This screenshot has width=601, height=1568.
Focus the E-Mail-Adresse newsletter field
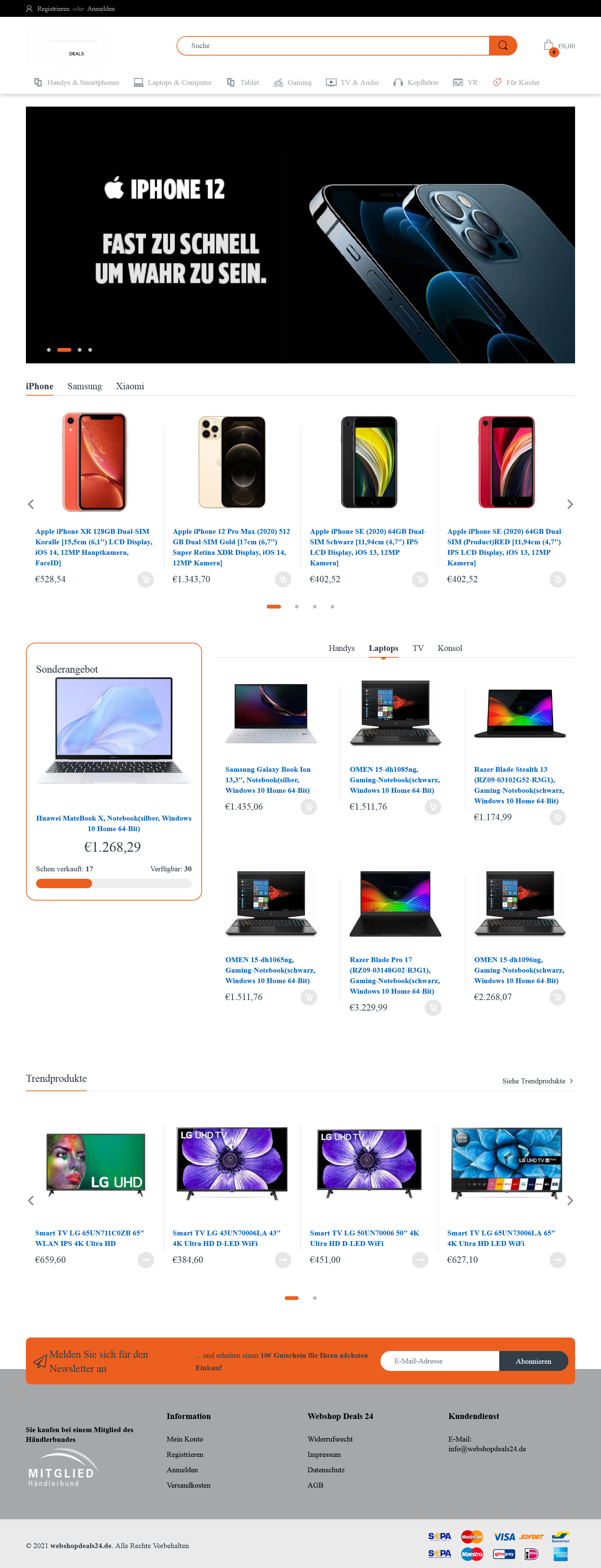point(439,1361)
